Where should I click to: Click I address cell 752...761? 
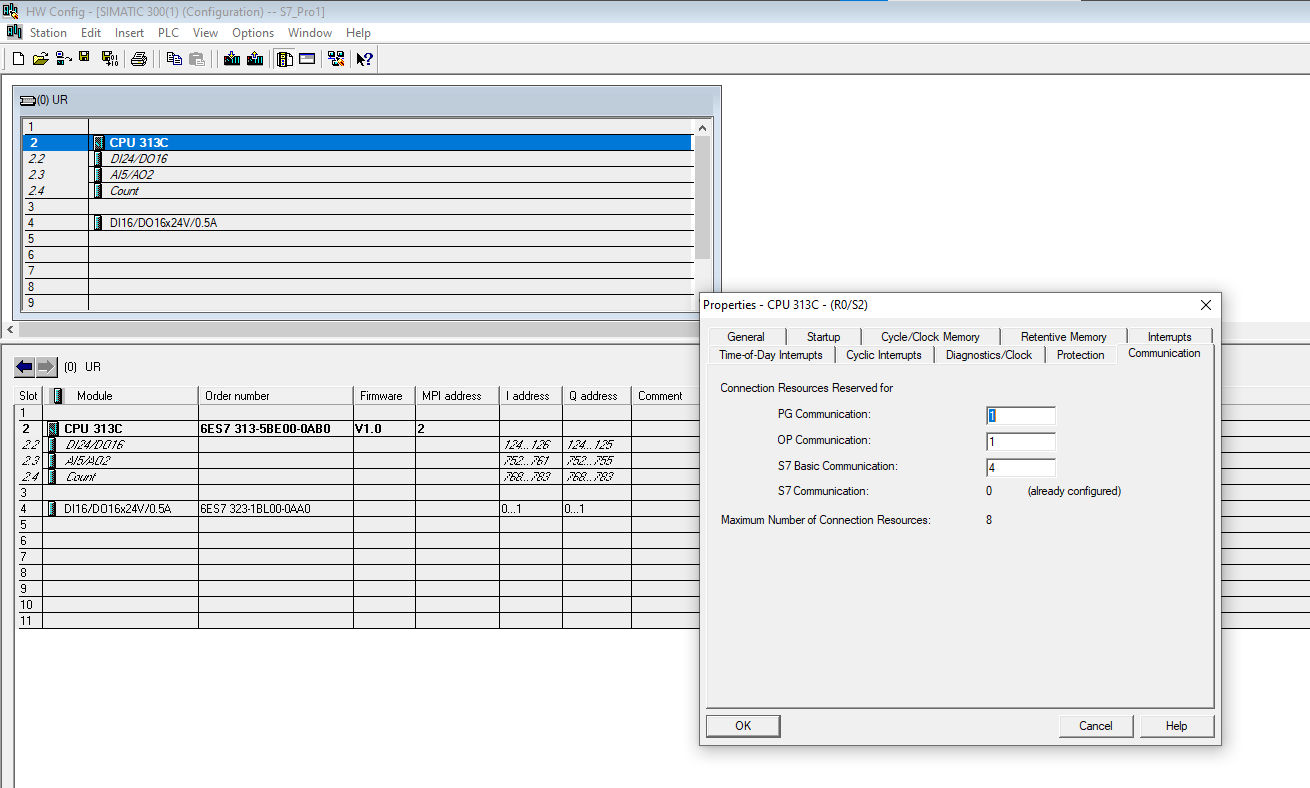pos(530,461)
